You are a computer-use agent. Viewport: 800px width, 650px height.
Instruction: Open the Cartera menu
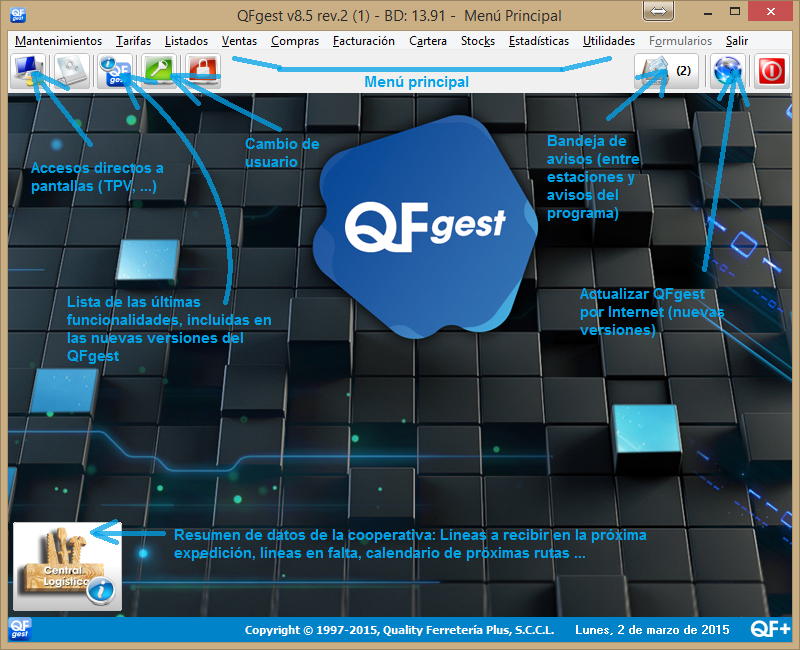[428, 41]
